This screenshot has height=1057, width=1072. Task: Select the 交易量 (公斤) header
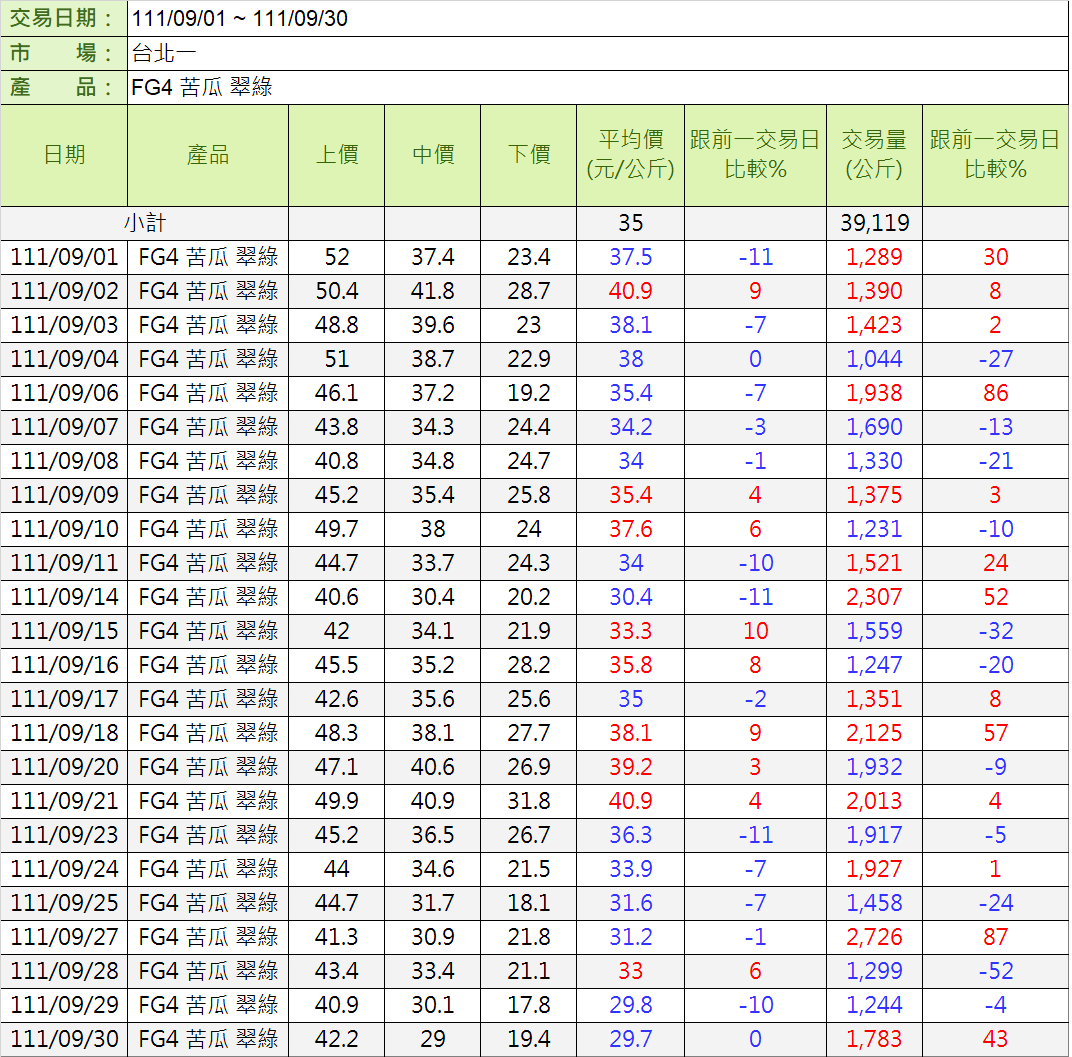tap(873, 155)
